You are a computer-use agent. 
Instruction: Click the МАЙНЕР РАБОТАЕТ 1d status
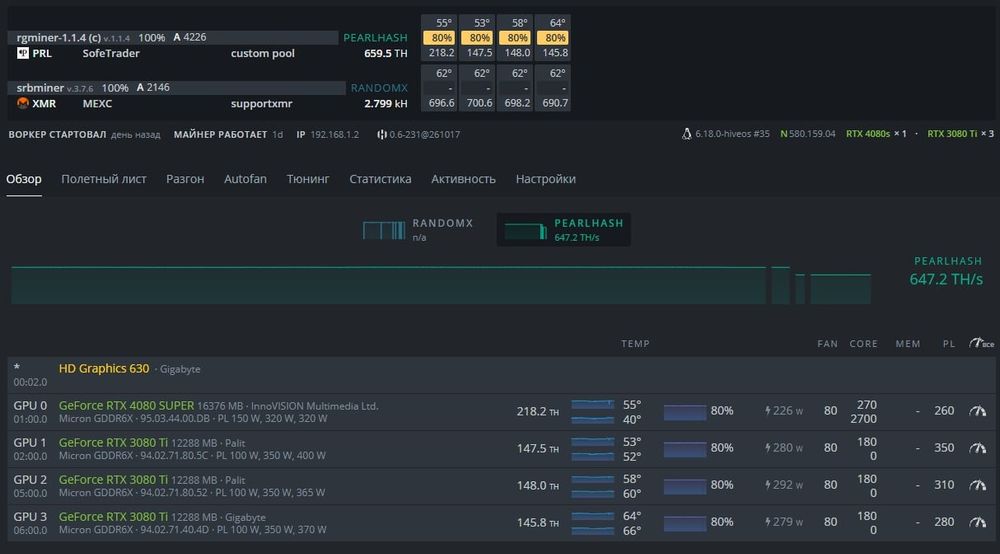(228, 135)
